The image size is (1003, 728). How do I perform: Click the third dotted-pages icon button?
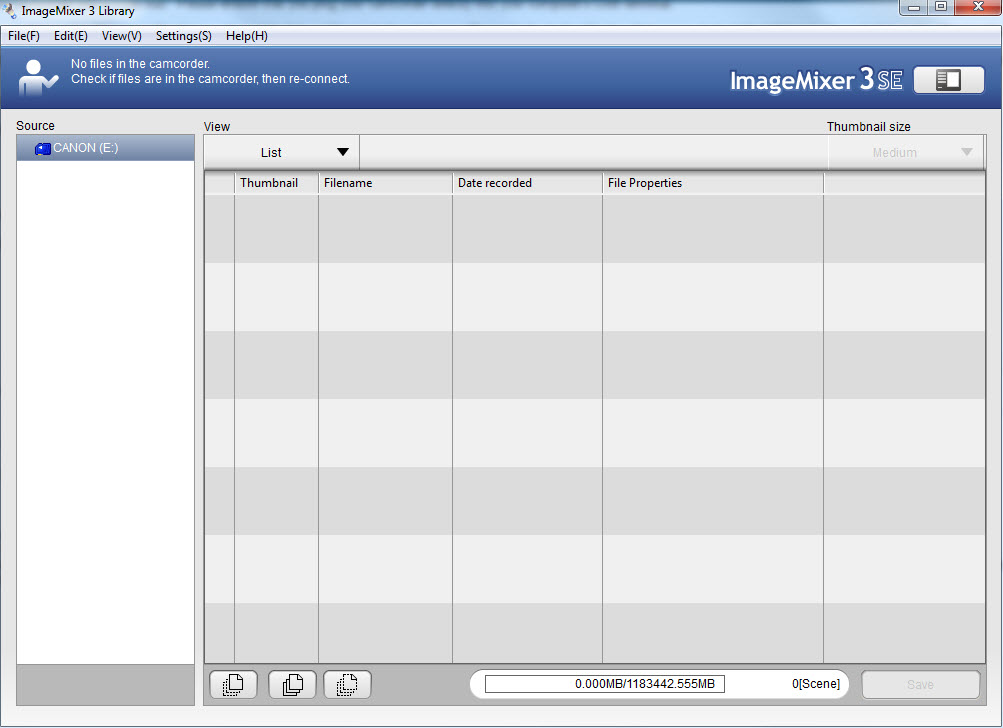tap(347, 685)
